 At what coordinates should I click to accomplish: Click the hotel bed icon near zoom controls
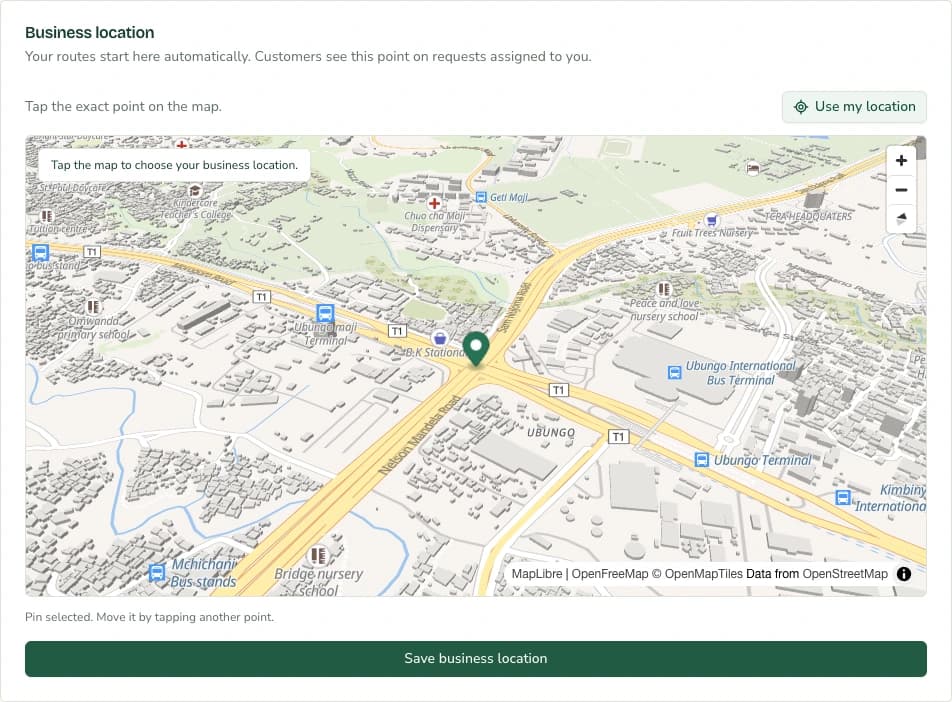click(x=753, y=169)
